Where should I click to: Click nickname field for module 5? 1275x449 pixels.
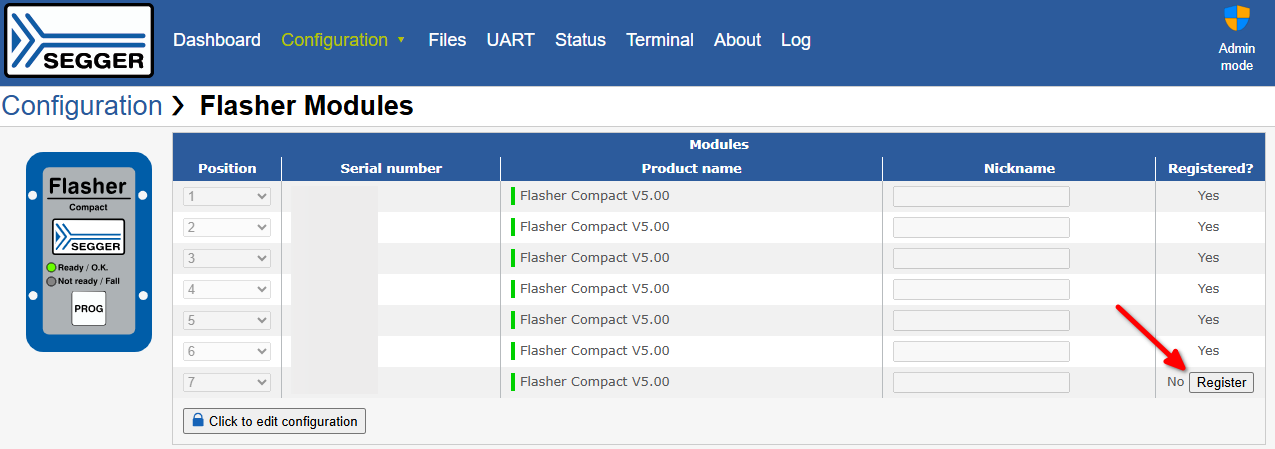point(981,320)
